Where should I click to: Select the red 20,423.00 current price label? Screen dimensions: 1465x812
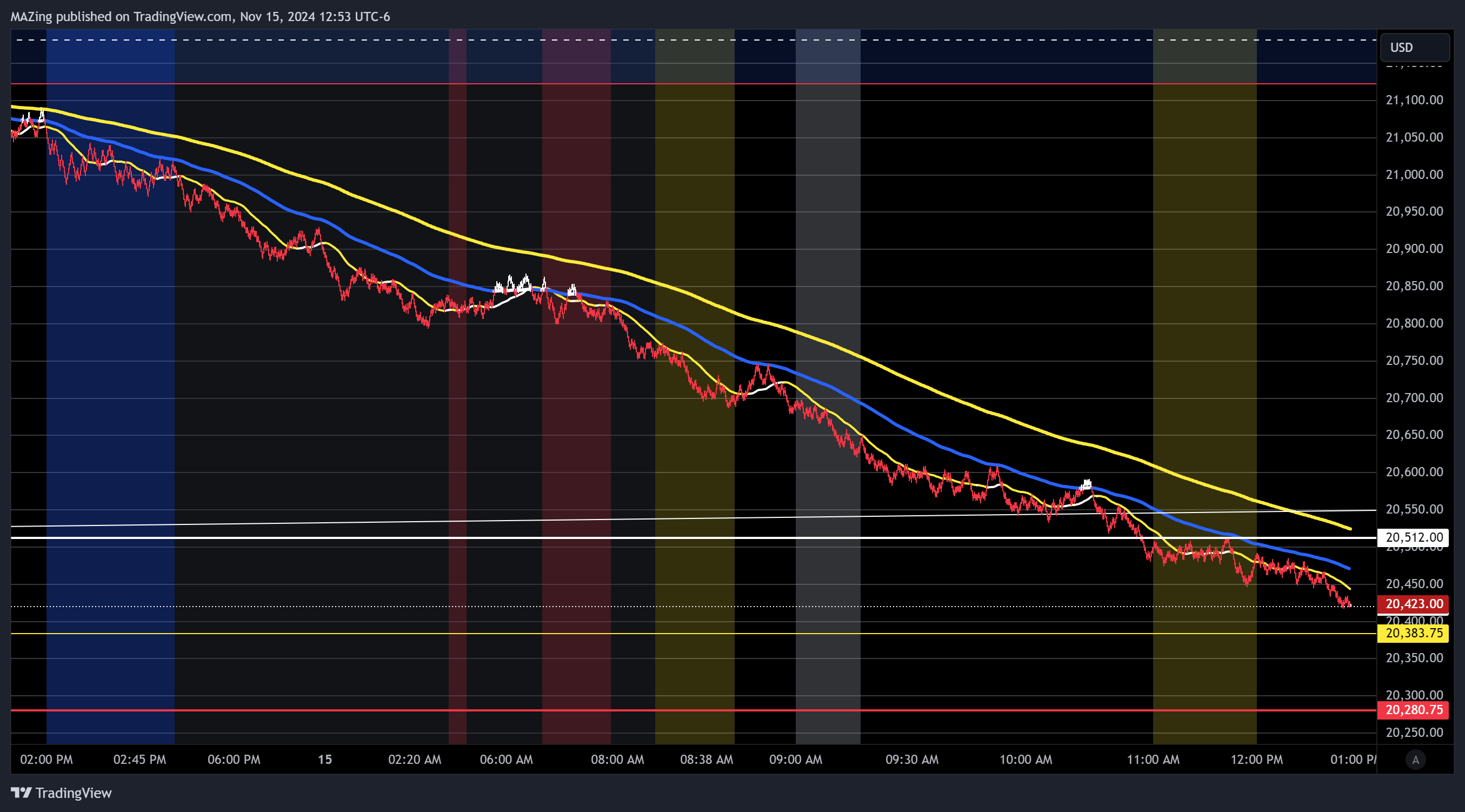coord(1413,604)
